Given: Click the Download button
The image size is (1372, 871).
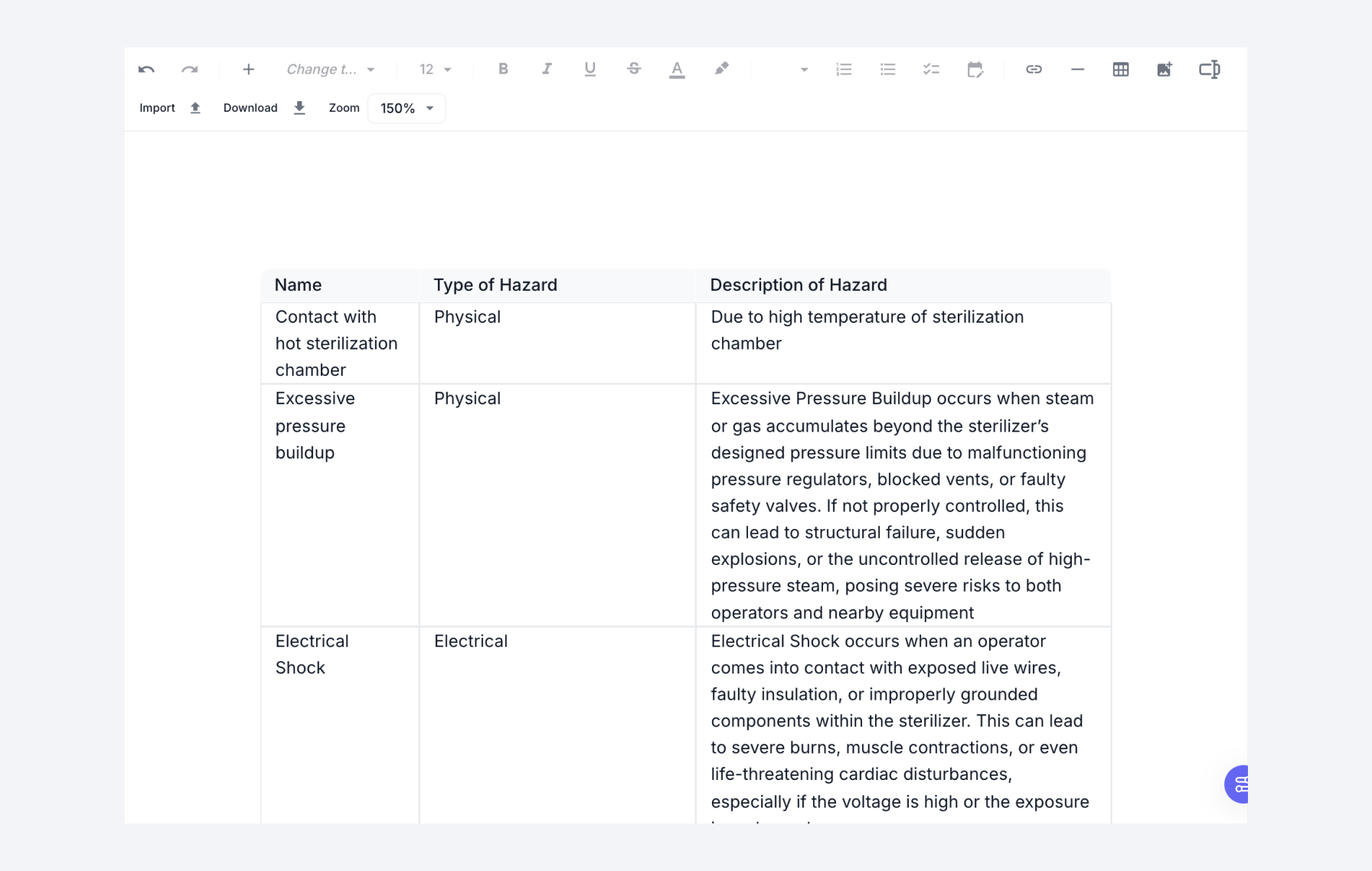Looking at the screenshot, I should pos(263,108).
